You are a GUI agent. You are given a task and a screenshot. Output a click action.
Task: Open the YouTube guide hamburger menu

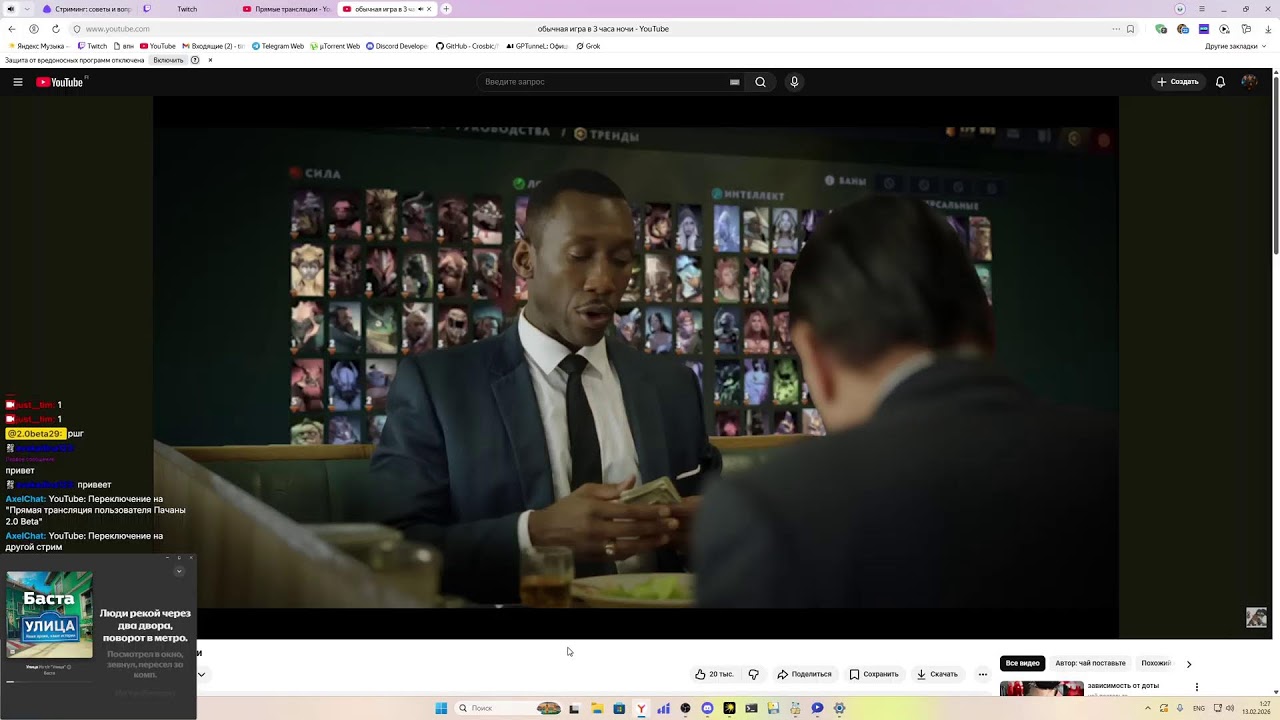coord(18,82)
